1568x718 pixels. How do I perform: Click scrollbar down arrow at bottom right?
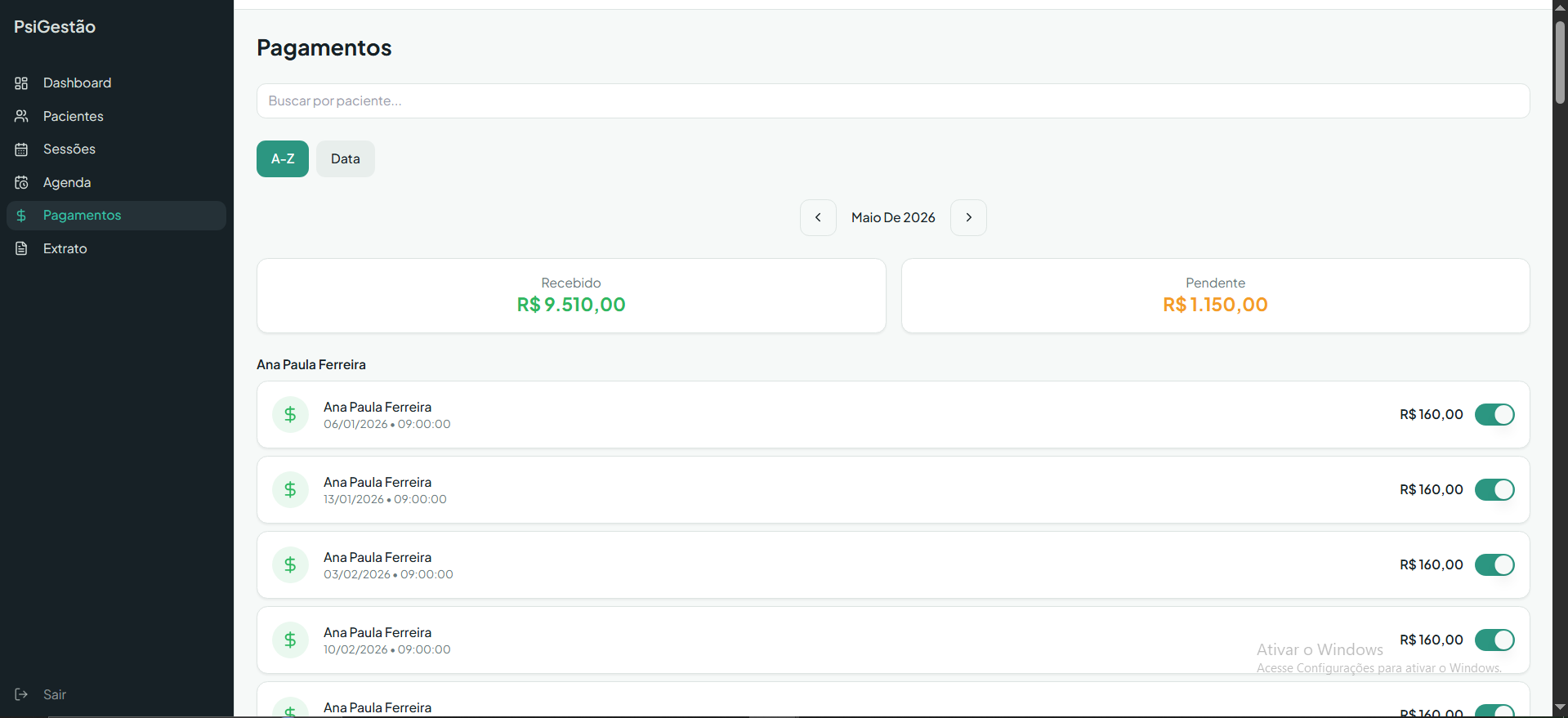[x=1560, y=707]
